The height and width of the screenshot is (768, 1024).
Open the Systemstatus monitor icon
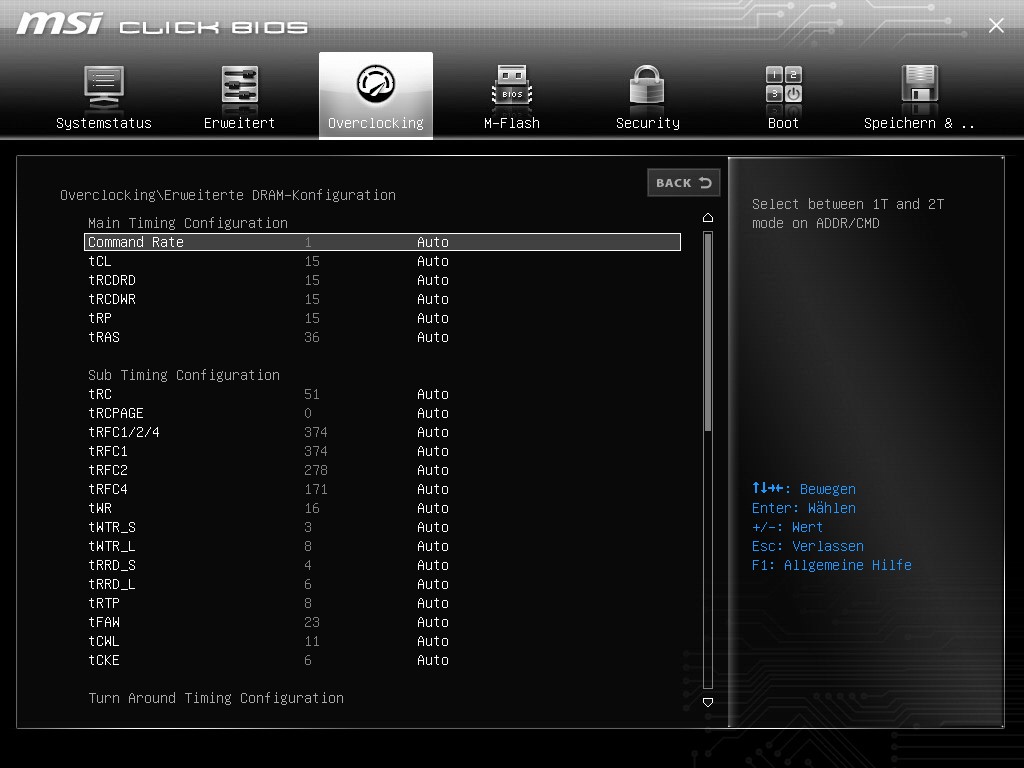pyautogui.click(x=104, y=86)
